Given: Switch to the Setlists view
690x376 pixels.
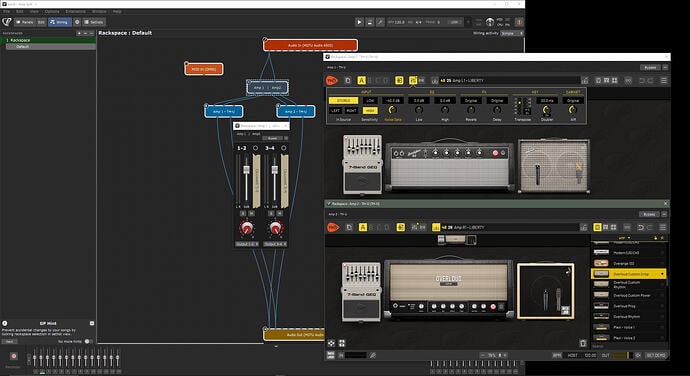Looking at the screenshot, I should 94,22.
